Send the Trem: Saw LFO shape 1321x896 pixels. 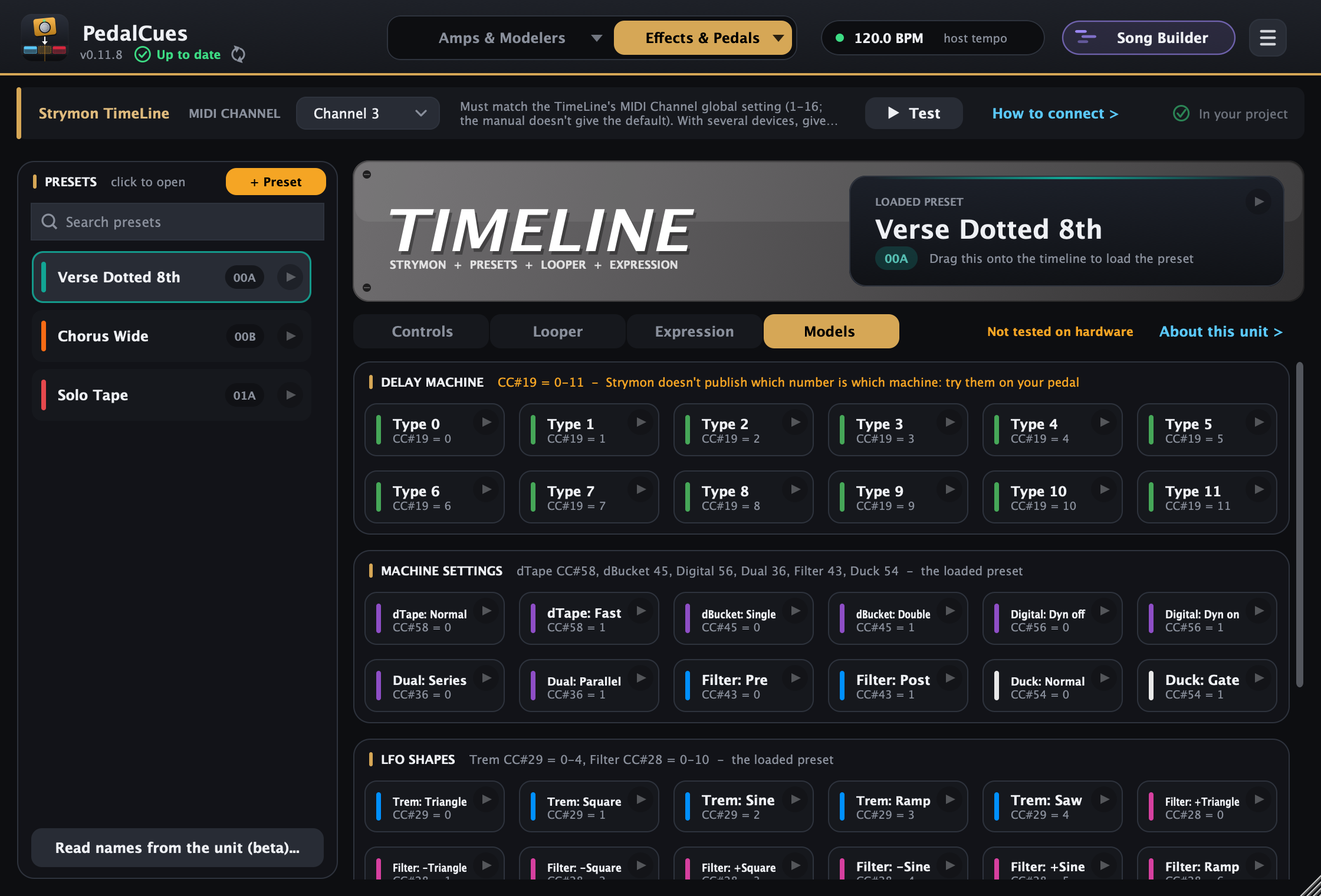1053,806
